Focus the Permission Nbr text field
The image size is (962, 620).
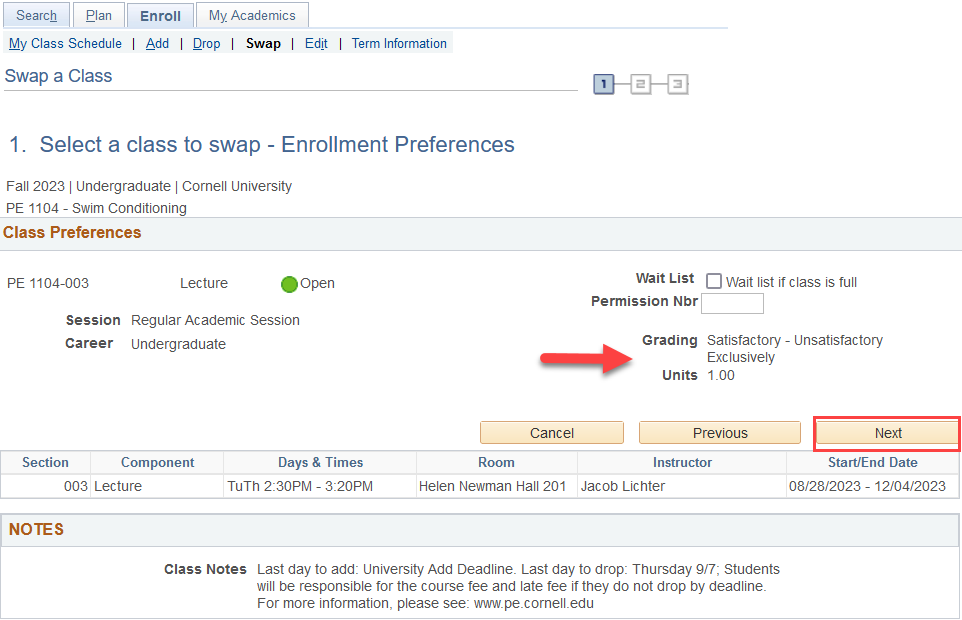pyautogui.click(x=732, y=303)
